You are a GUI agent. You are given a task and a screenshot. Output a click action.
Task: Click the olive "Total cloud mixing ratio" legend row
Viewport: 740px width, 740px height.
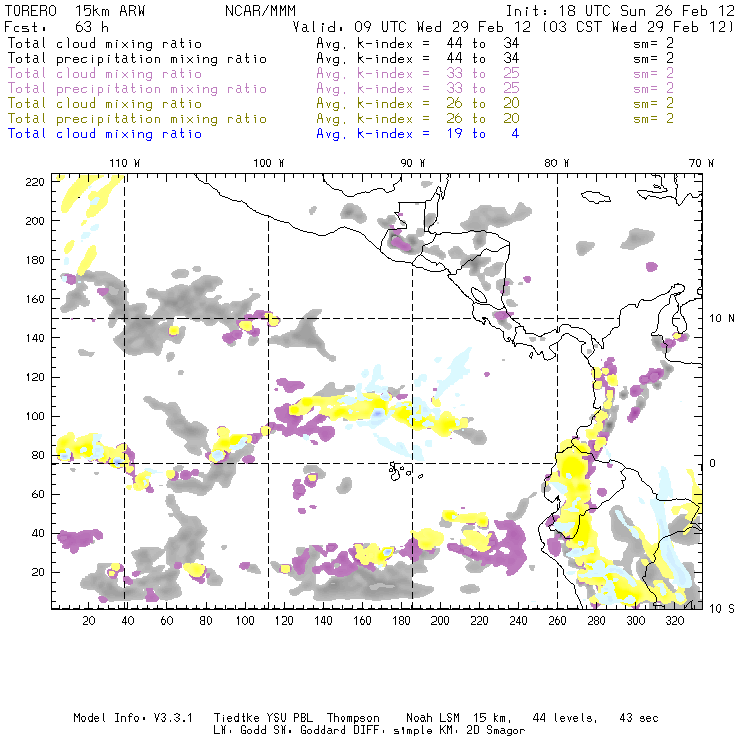pos(340,103)
